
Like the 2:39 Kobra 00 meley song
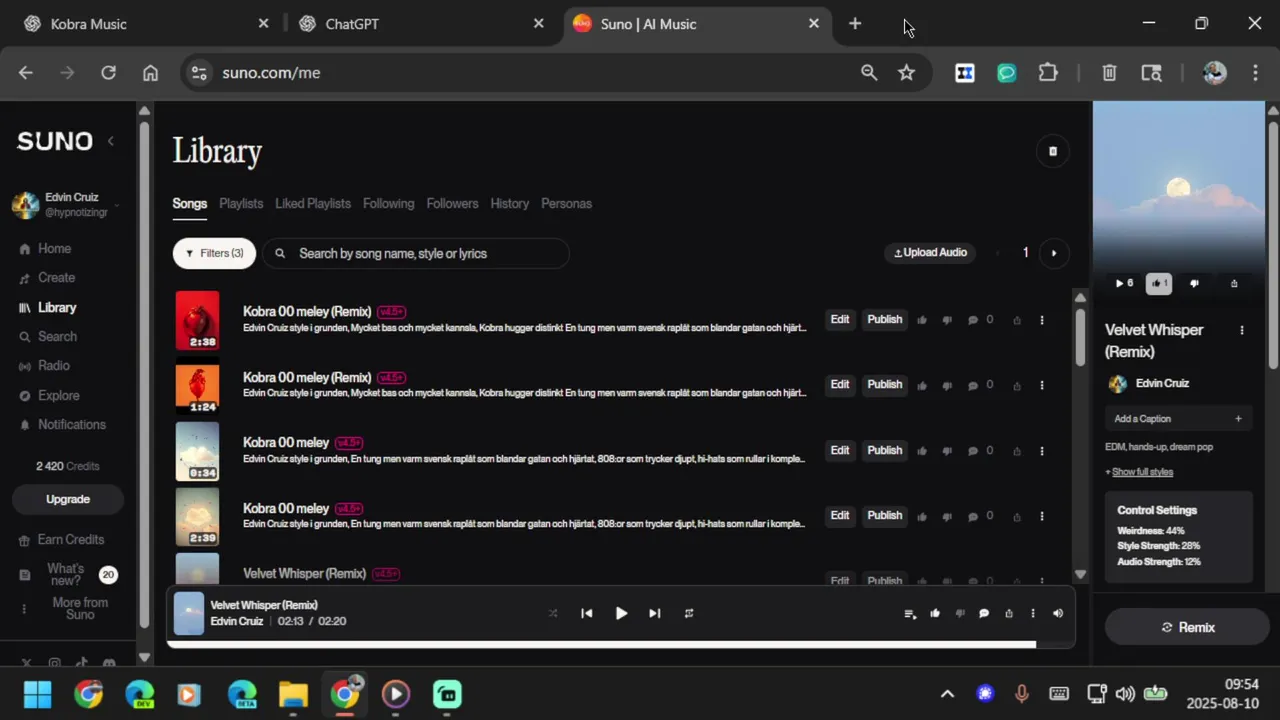tap(922, 517)
